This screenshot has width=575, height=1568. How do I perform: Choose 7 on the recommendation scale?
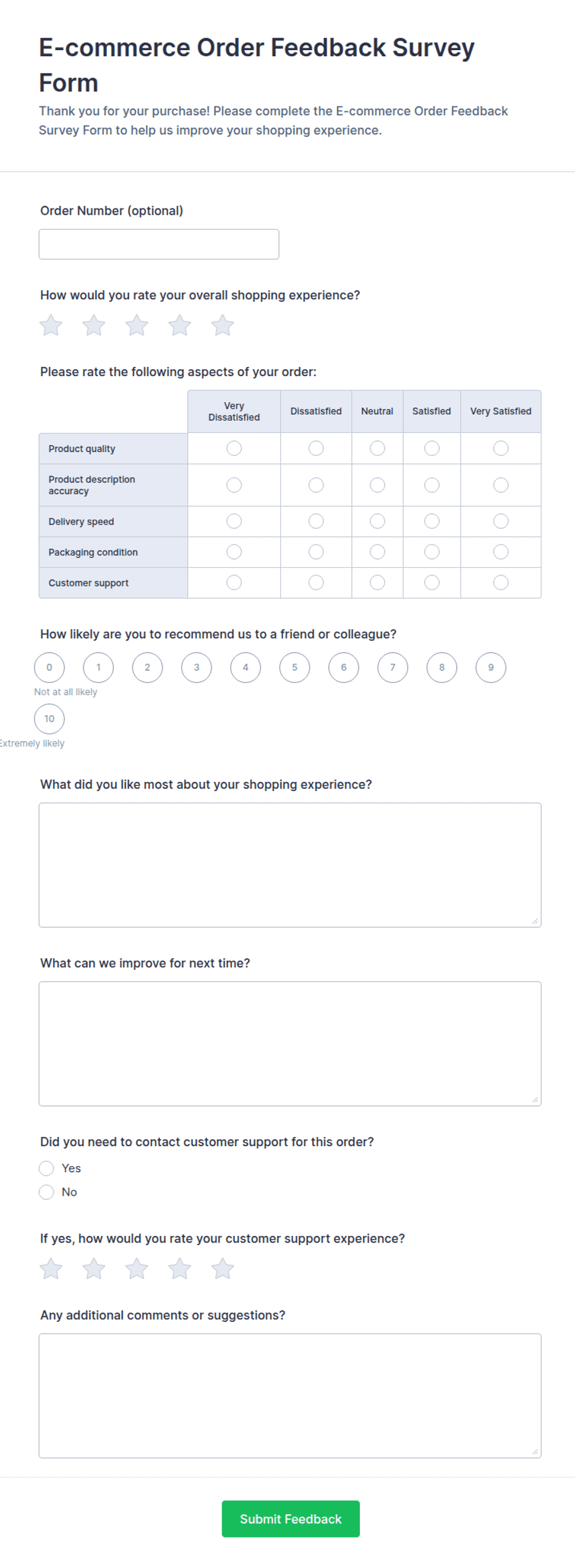tap(393, 667)
